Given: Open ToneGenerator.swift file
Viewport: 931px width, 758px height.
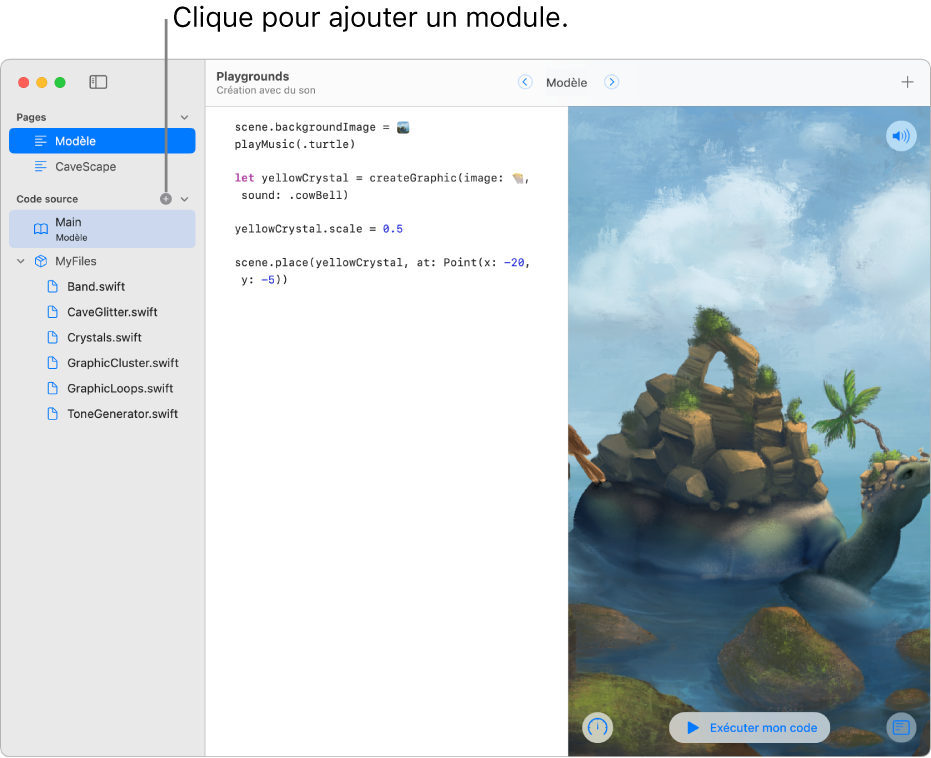Looking at the screenshot, I should point(122,414).
